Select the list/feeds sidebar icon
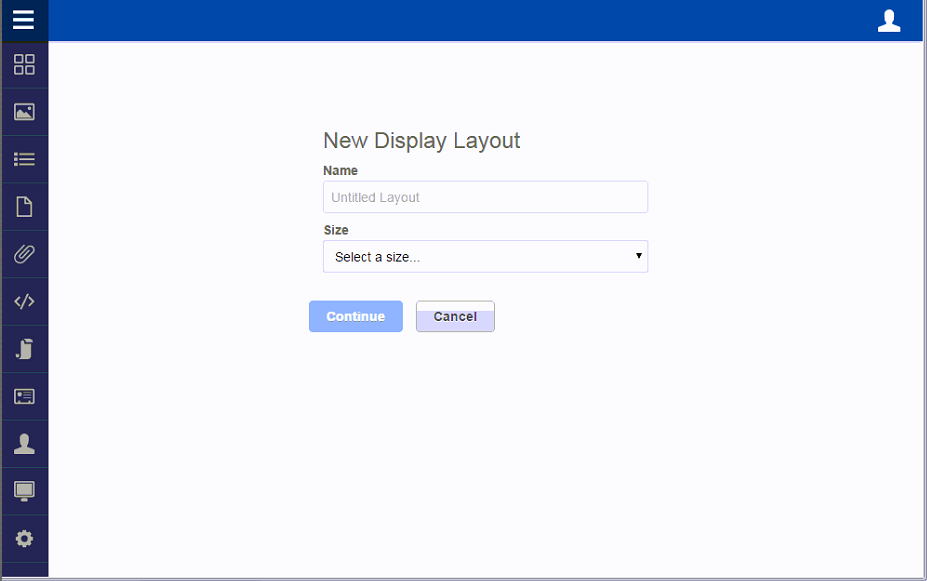Viewport: 927px width, 581px height. click(x=24, y=159)
